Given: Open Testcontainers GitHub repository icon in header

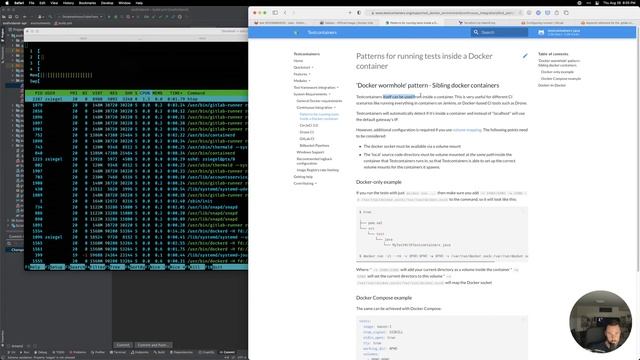Looking at the screenshot, I should [541, 32].
